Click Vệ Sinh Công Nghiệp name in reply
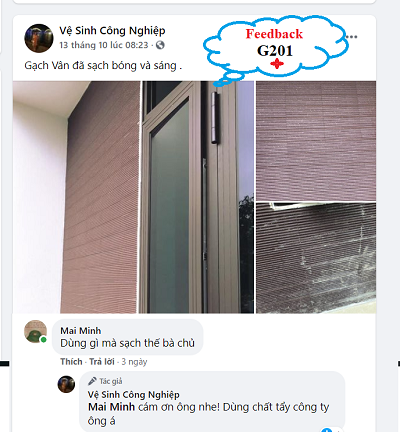Viewport: 400px width, 432px height. click(x=134, y=395)
